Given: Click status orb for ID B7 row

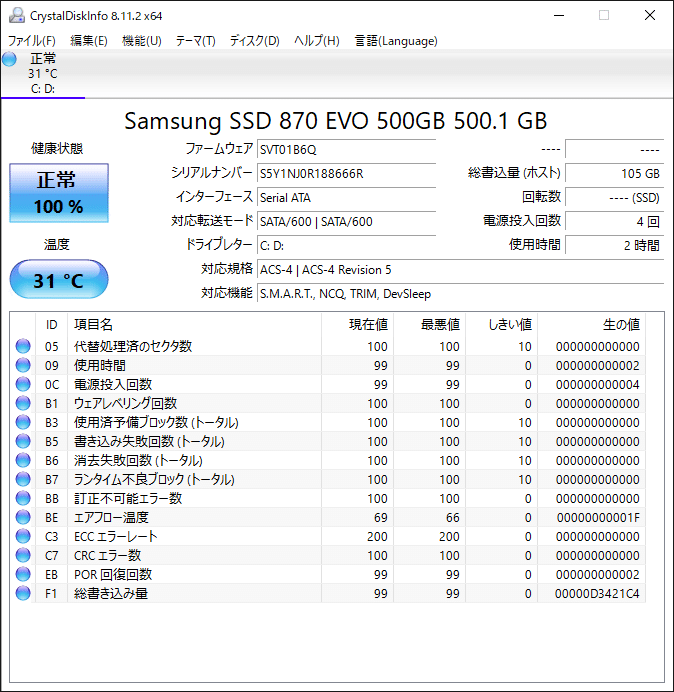Looking at the screenshot, I should click(x=23, y=479).
